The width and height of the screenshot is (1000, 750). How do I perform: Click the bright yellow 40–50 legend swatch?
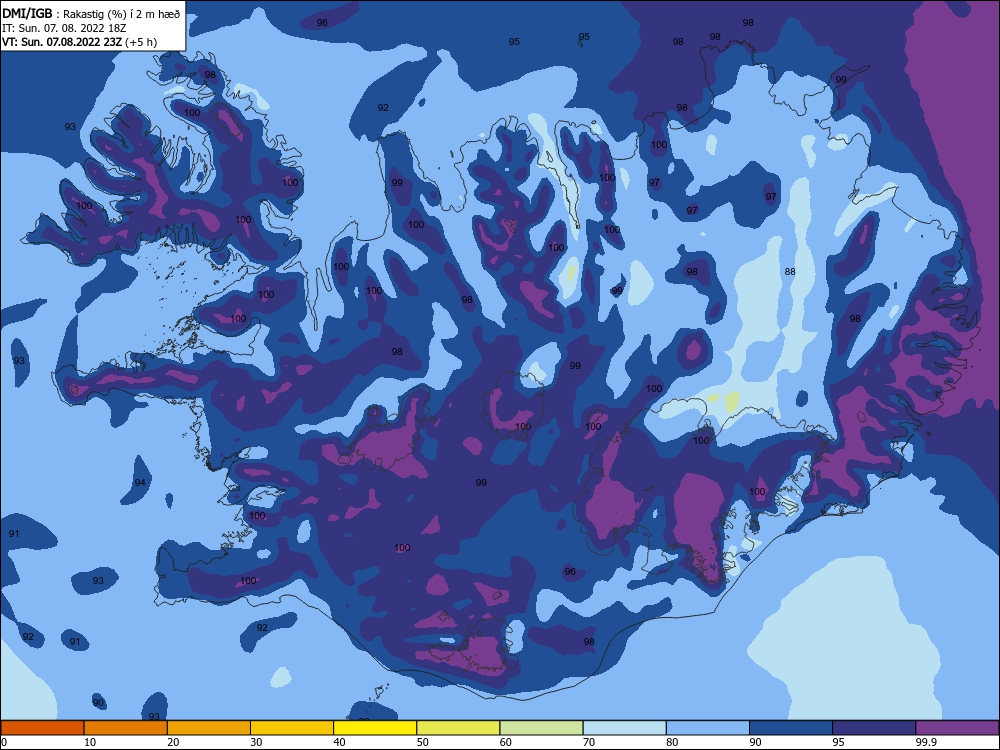point(375,728)
